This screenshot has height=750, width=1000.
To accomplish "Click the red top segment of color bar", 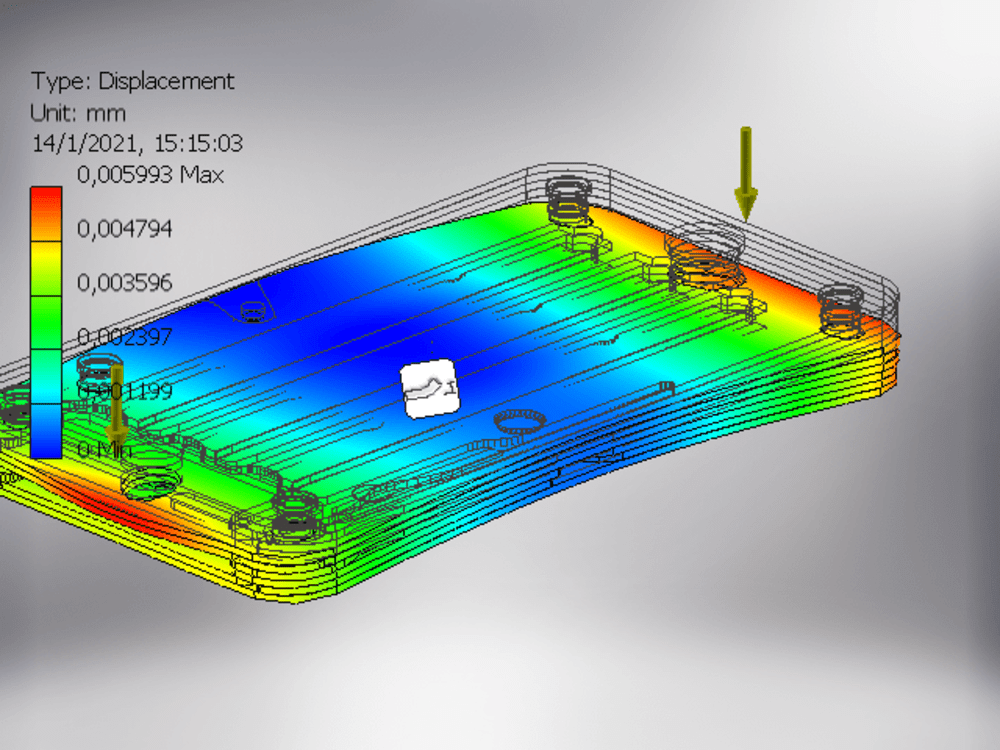I will [46, 214].
